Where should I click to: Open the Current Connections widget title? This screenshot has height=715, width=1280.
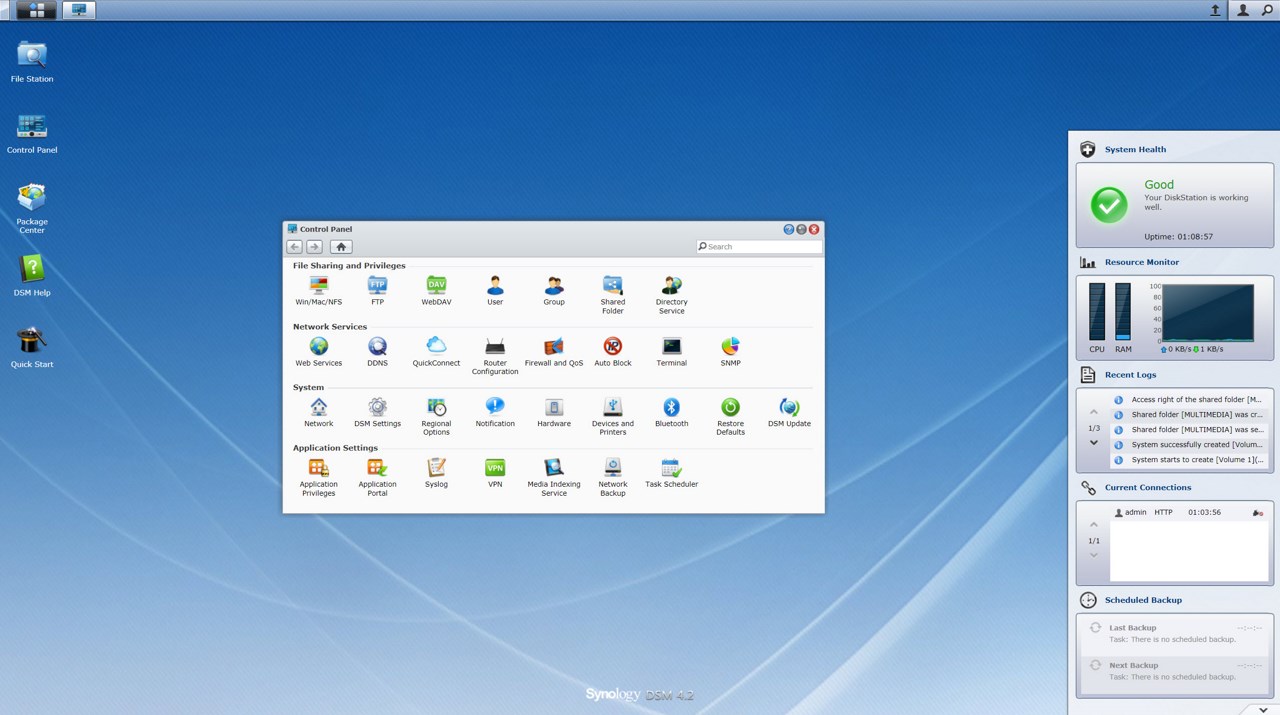point(1148,488)
